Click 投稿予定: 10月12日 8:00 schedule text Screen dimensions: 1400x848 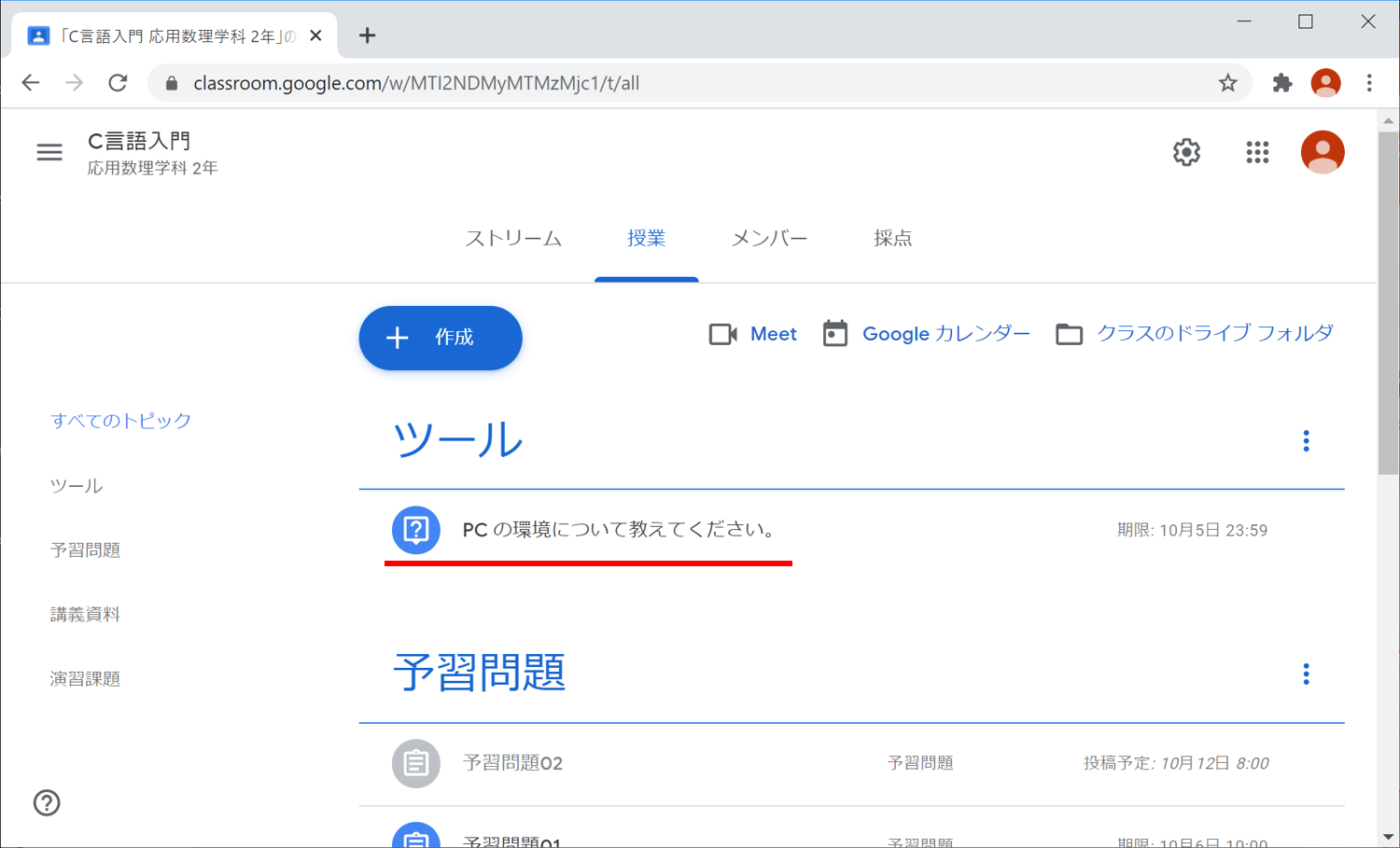[1176, 763]
